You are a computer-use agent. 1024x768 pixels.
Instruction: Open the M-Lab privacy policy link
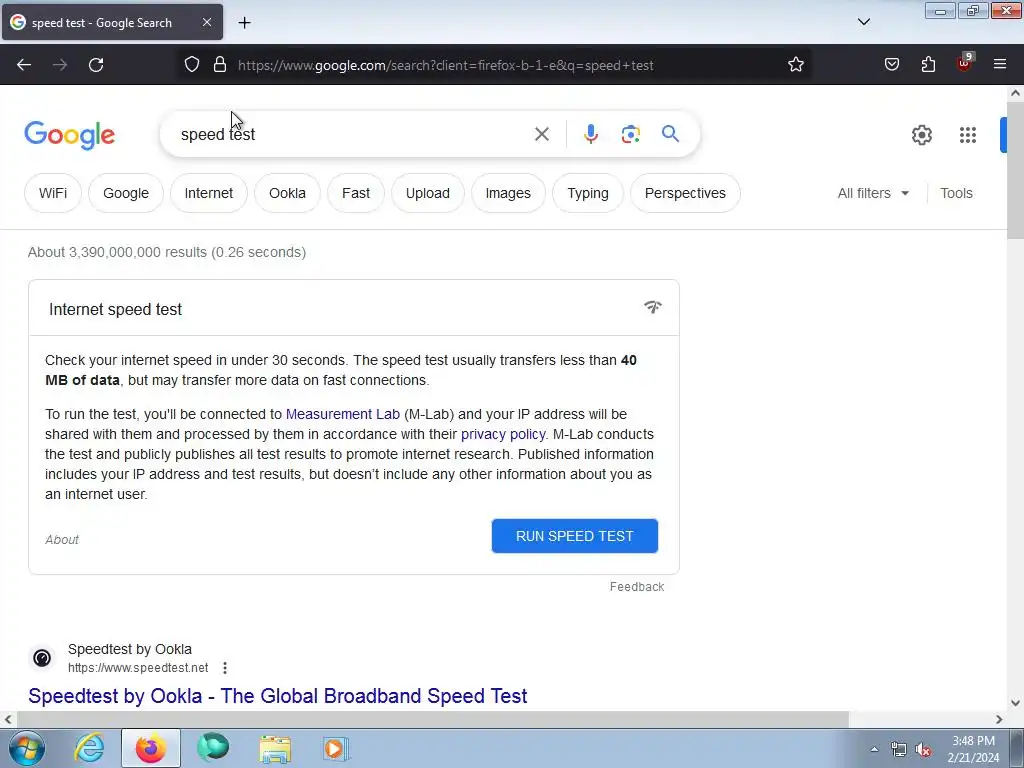[x=503, y=434]
